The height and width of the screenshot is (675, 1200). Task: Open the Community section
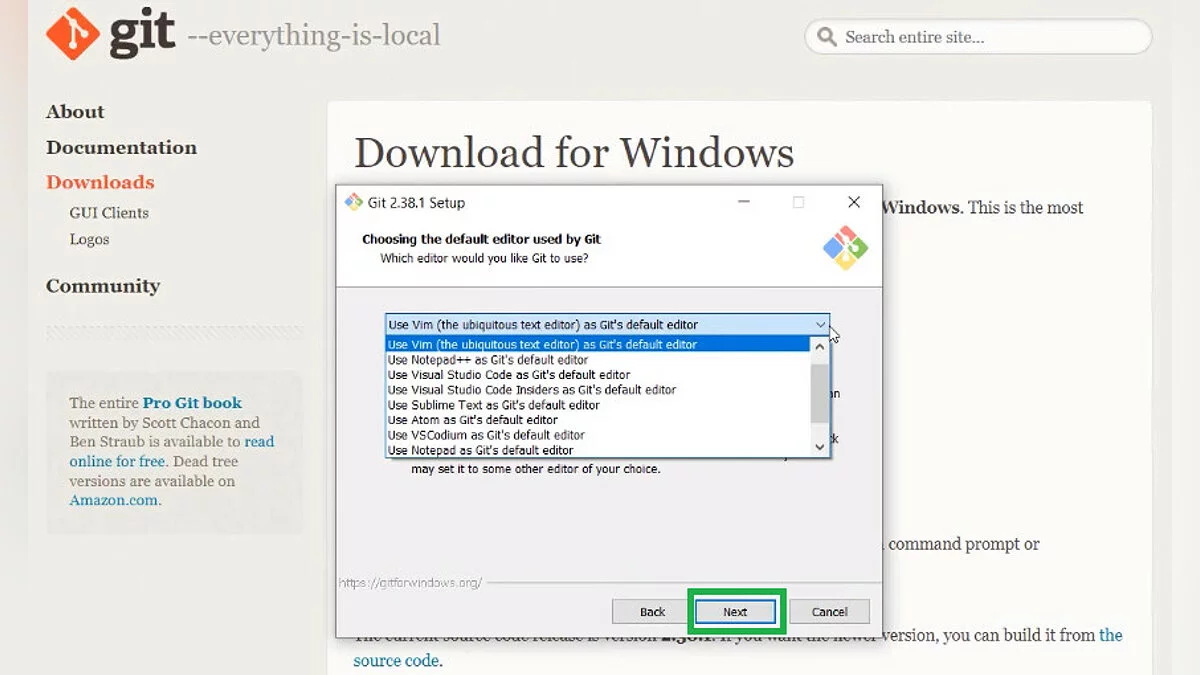pyautogui.click(x=103, y=286)
